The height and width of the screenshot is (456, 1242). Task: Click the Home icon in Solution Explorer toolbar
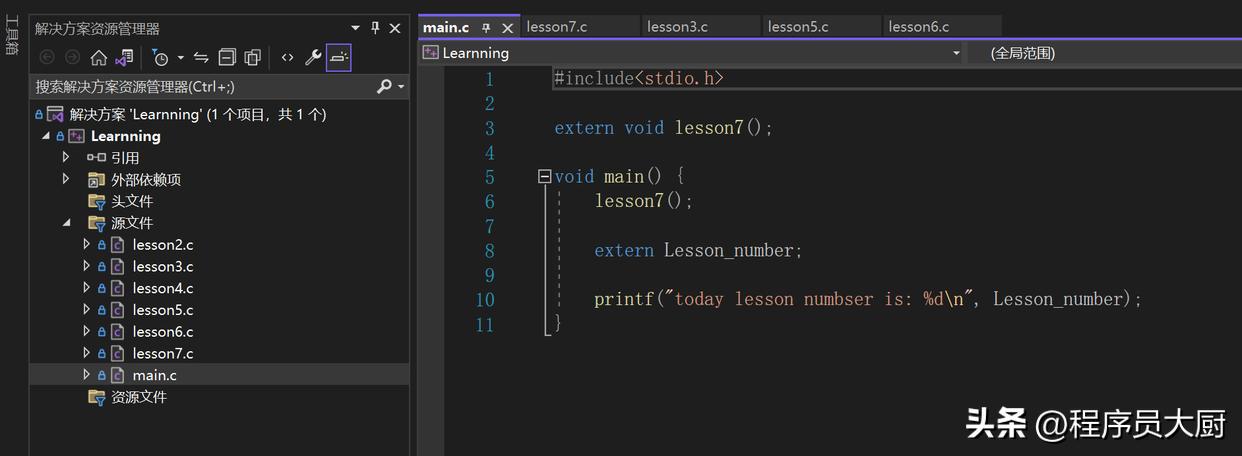click(98, 58)
